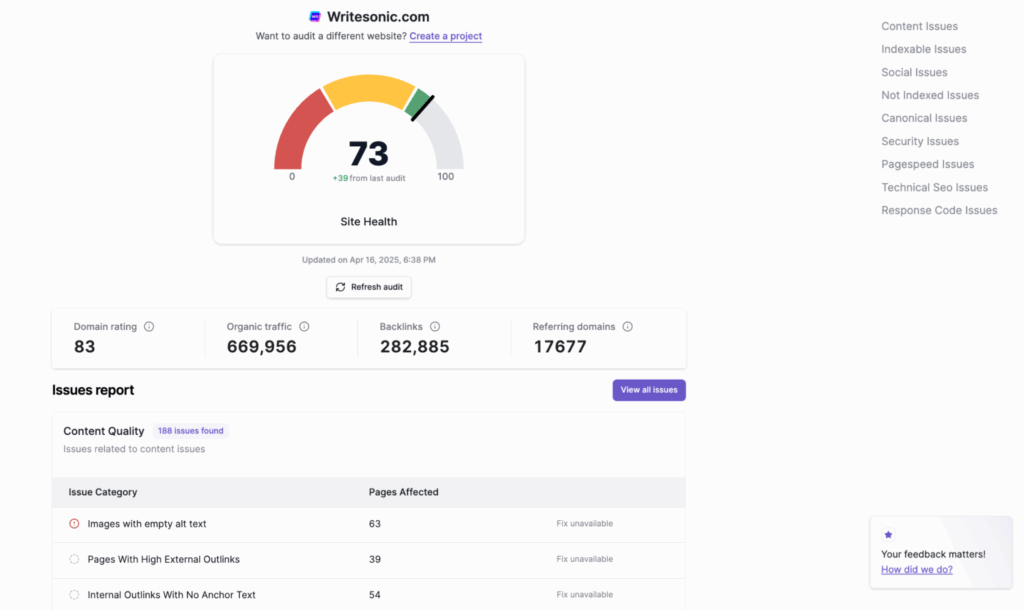Click the Backlinks value 282,885
The image size is (1024, 610).
point(415,347)
